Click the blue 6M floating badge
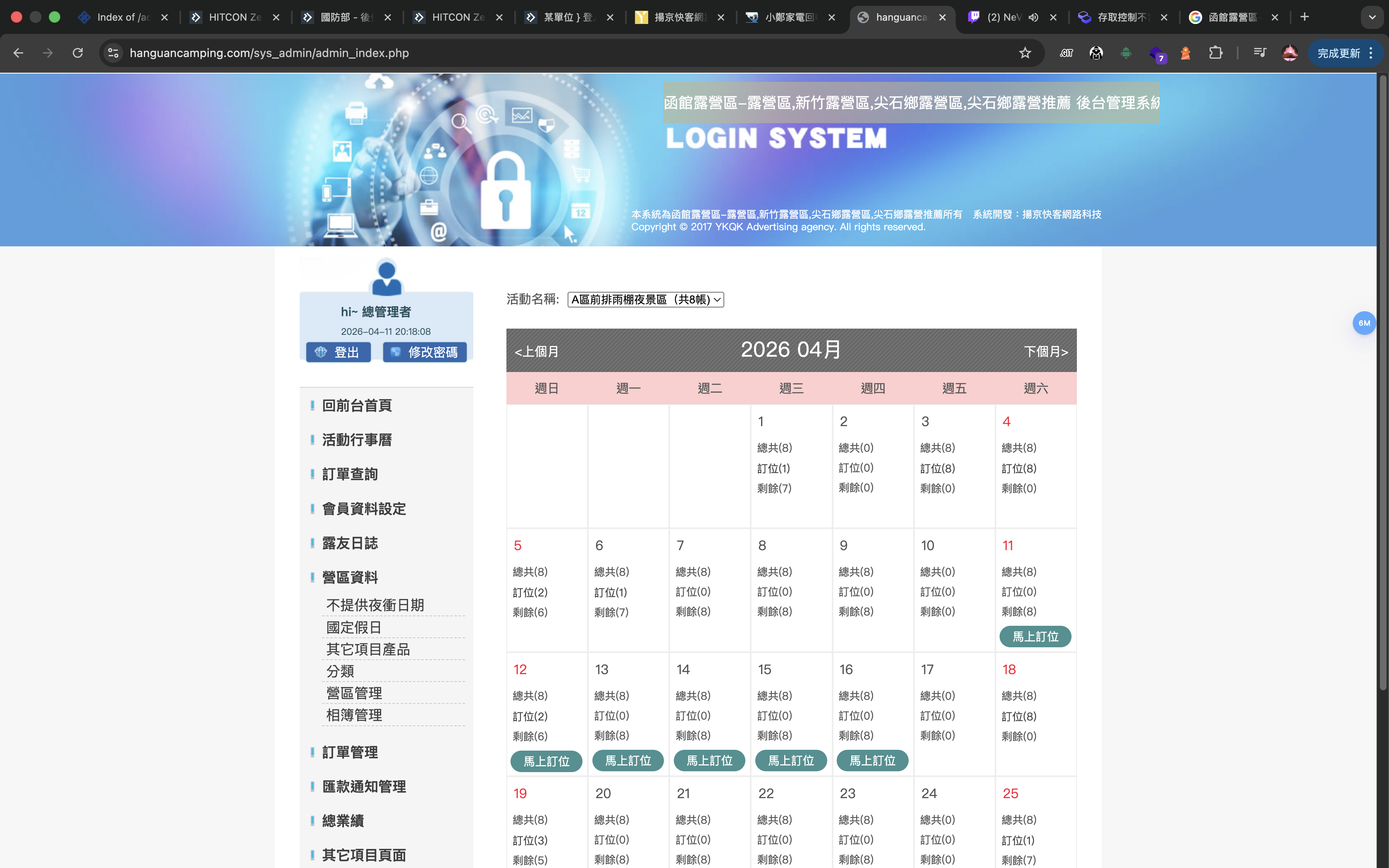Viewport: 1389px width, 868px height. (x=1364, y=323)
